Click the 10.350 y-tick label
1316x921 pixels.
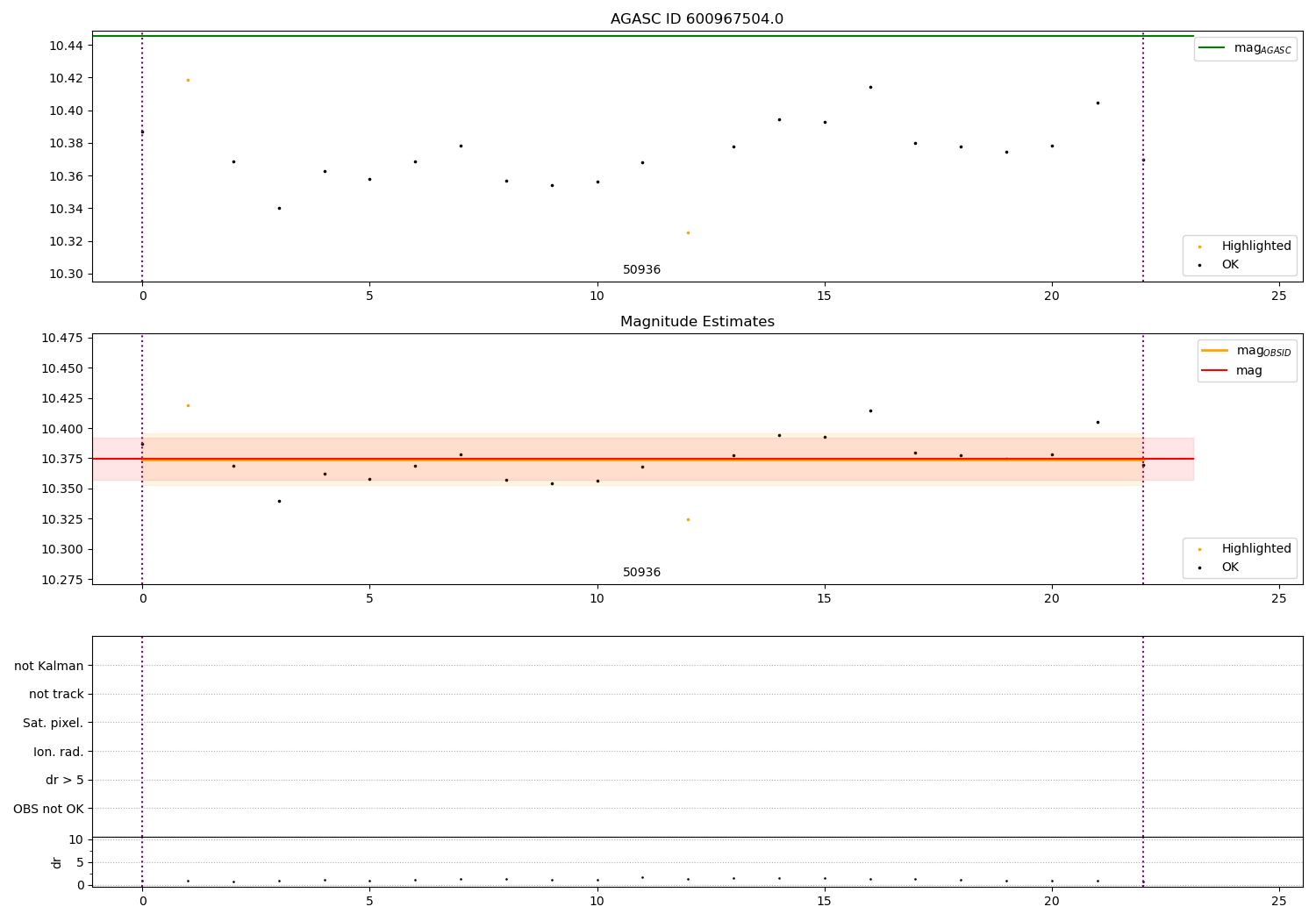tap(62, 489)
